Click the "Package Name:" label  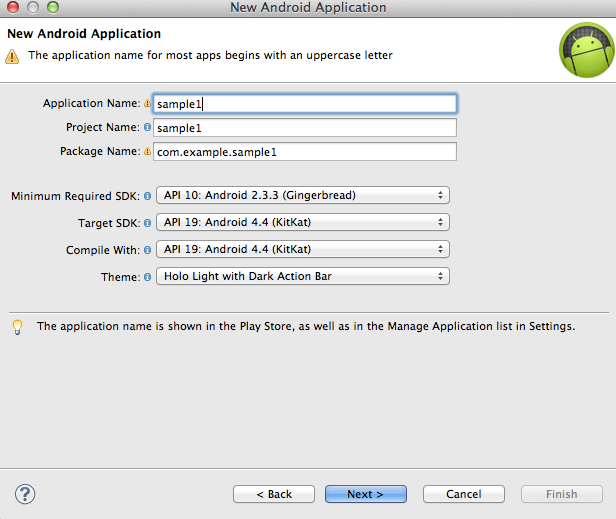coord(100,151)
